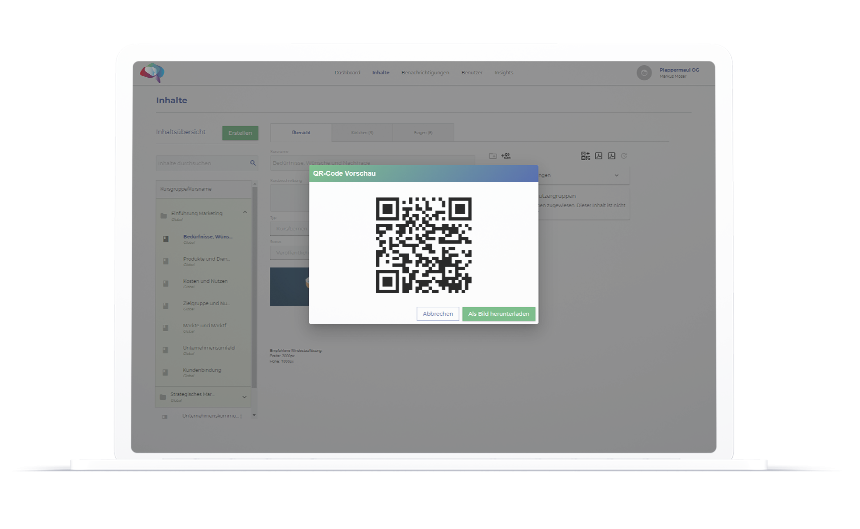The height and width of the screenshot is (529, 860).
Task: Switch to the Karten tab
Action: (x=362, y=133)
